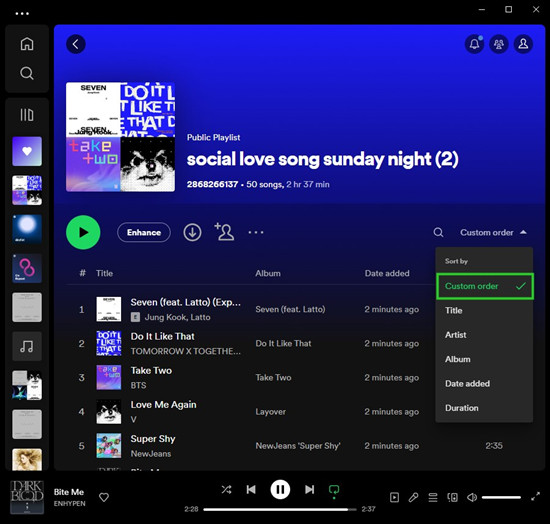Connect to a device

coord(452,497)
